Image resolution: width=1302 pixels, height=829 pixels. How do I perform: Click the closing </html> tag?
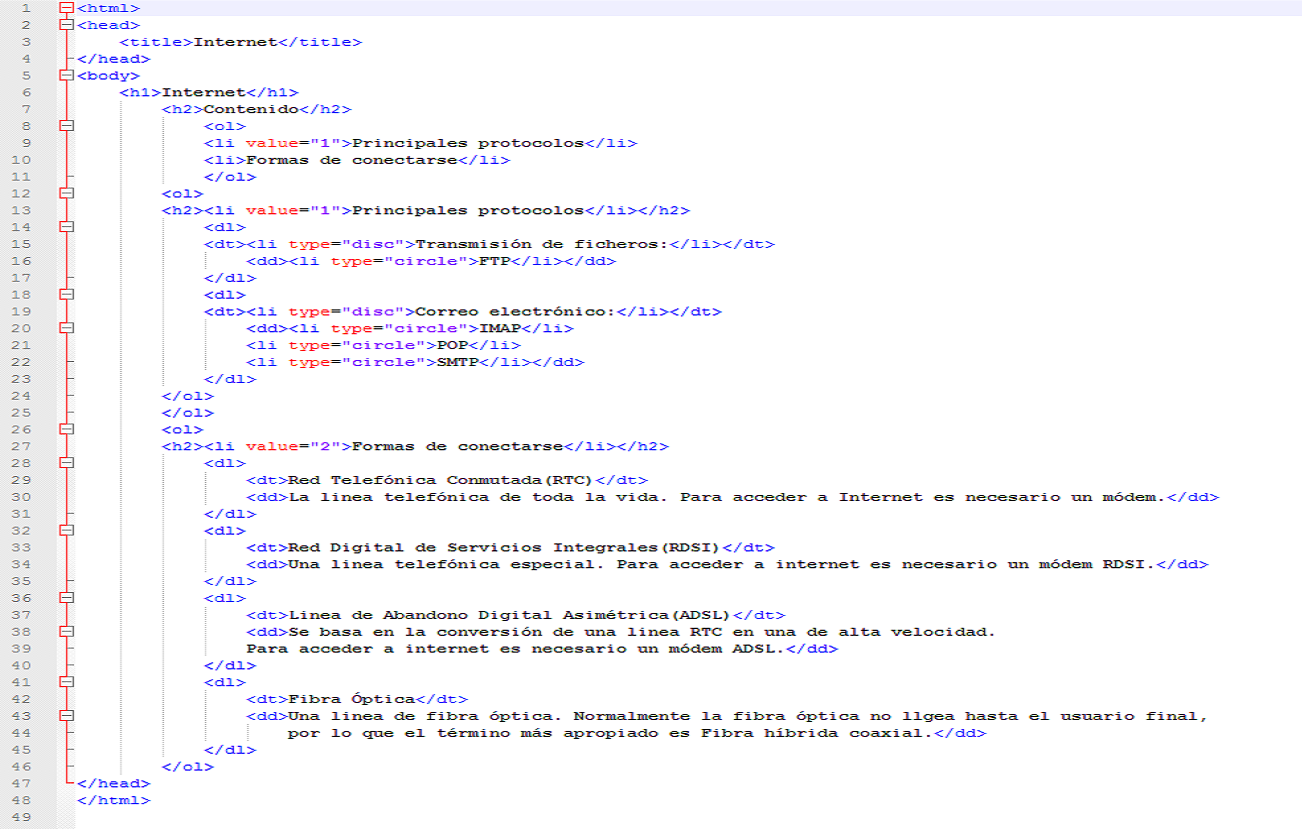pos(115,800)
